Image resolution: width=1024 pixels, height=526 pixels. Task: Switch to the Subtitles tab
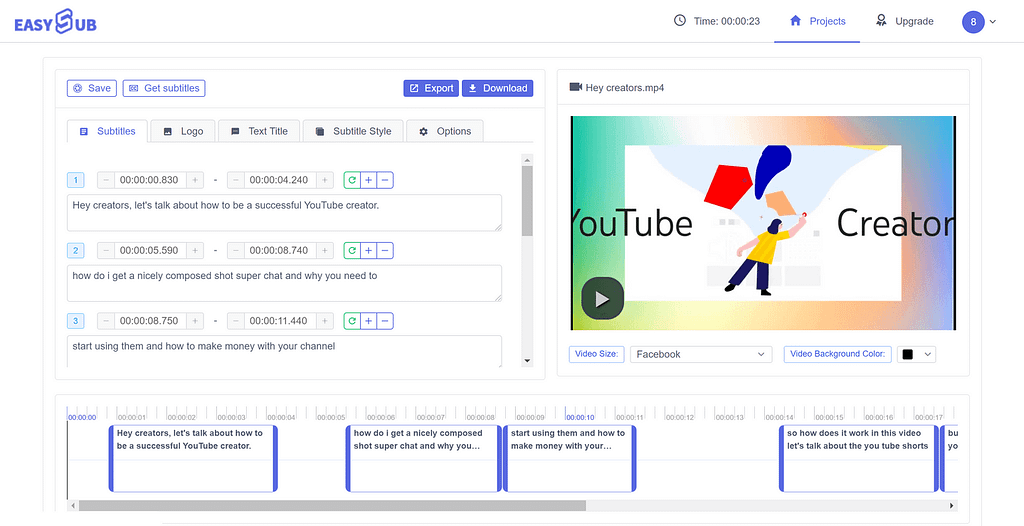107,131
